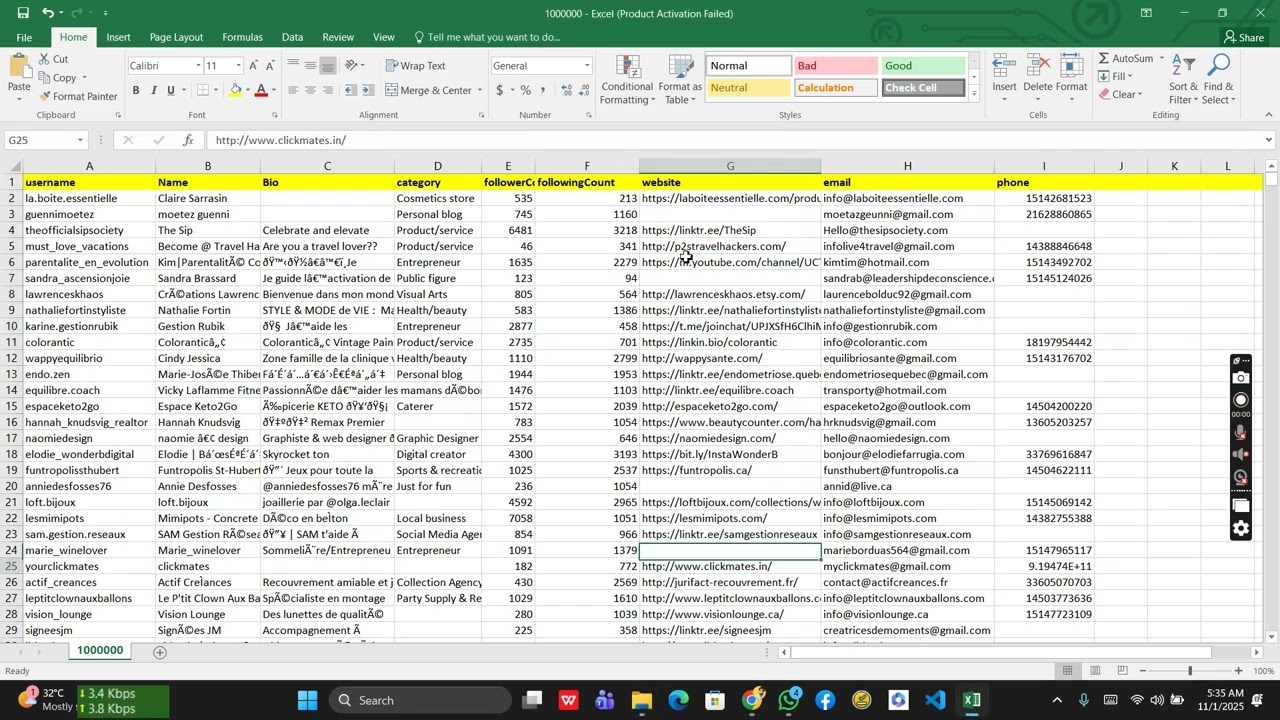Open the File tab
The height and width of the screenshot is (720, 1280).
(24, 37)
